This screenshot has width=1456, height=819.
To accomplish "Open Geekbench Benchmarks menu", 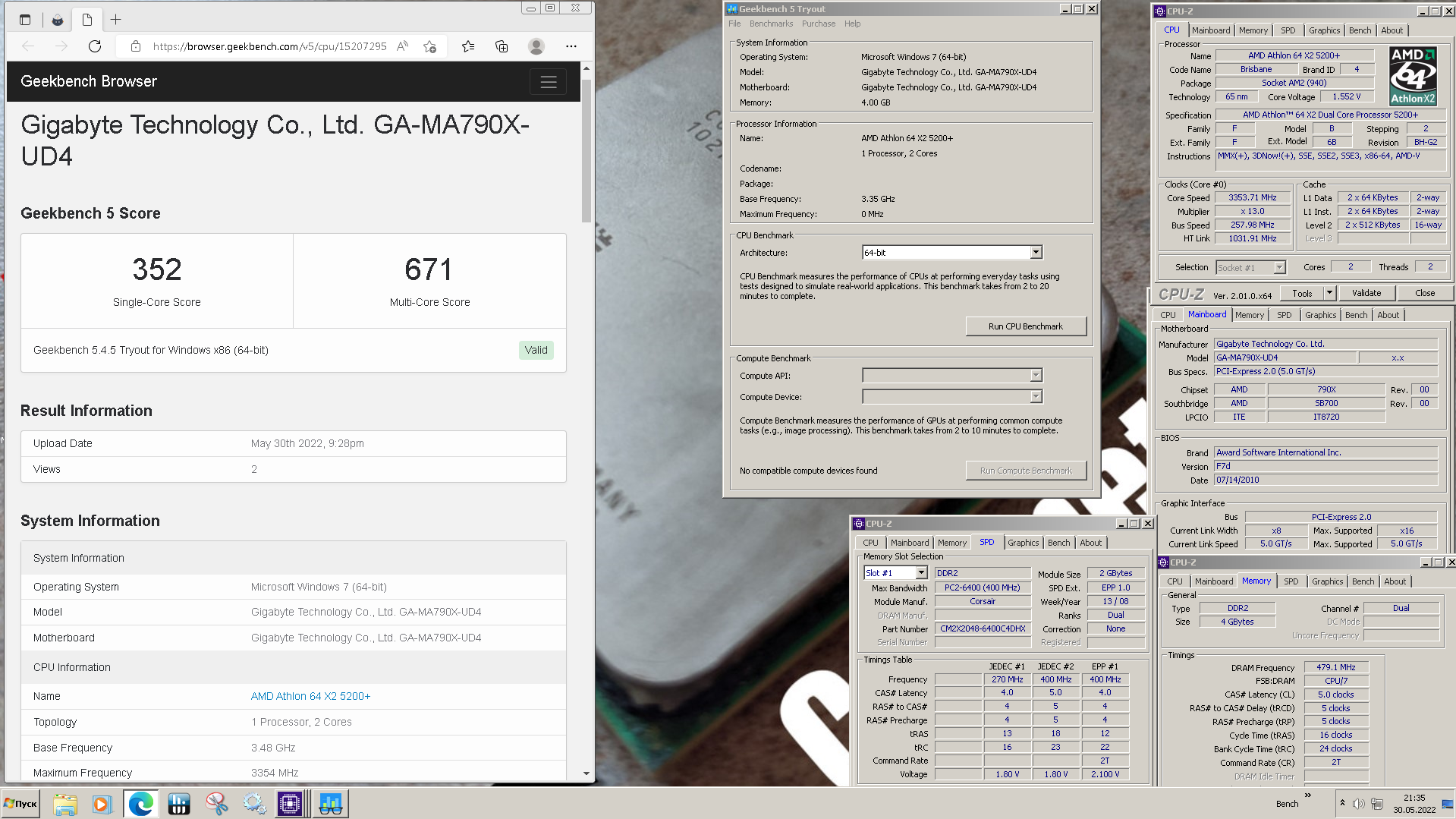I will click(x=771, y=24).
